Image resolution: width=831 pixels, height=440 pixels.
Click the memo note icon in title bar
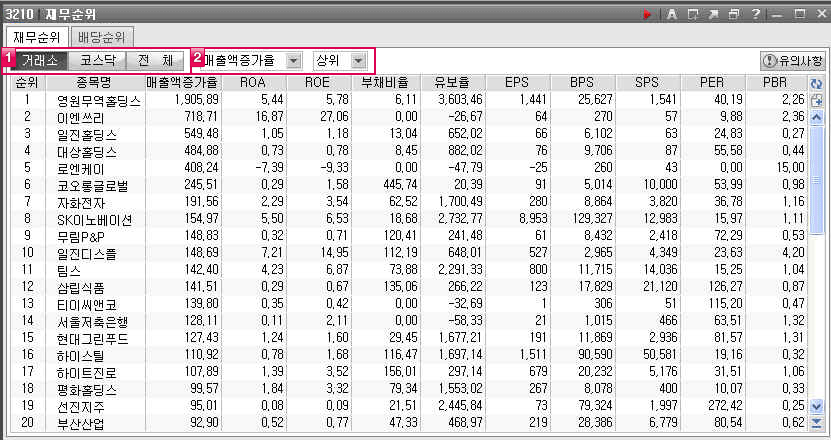[693, 14]
